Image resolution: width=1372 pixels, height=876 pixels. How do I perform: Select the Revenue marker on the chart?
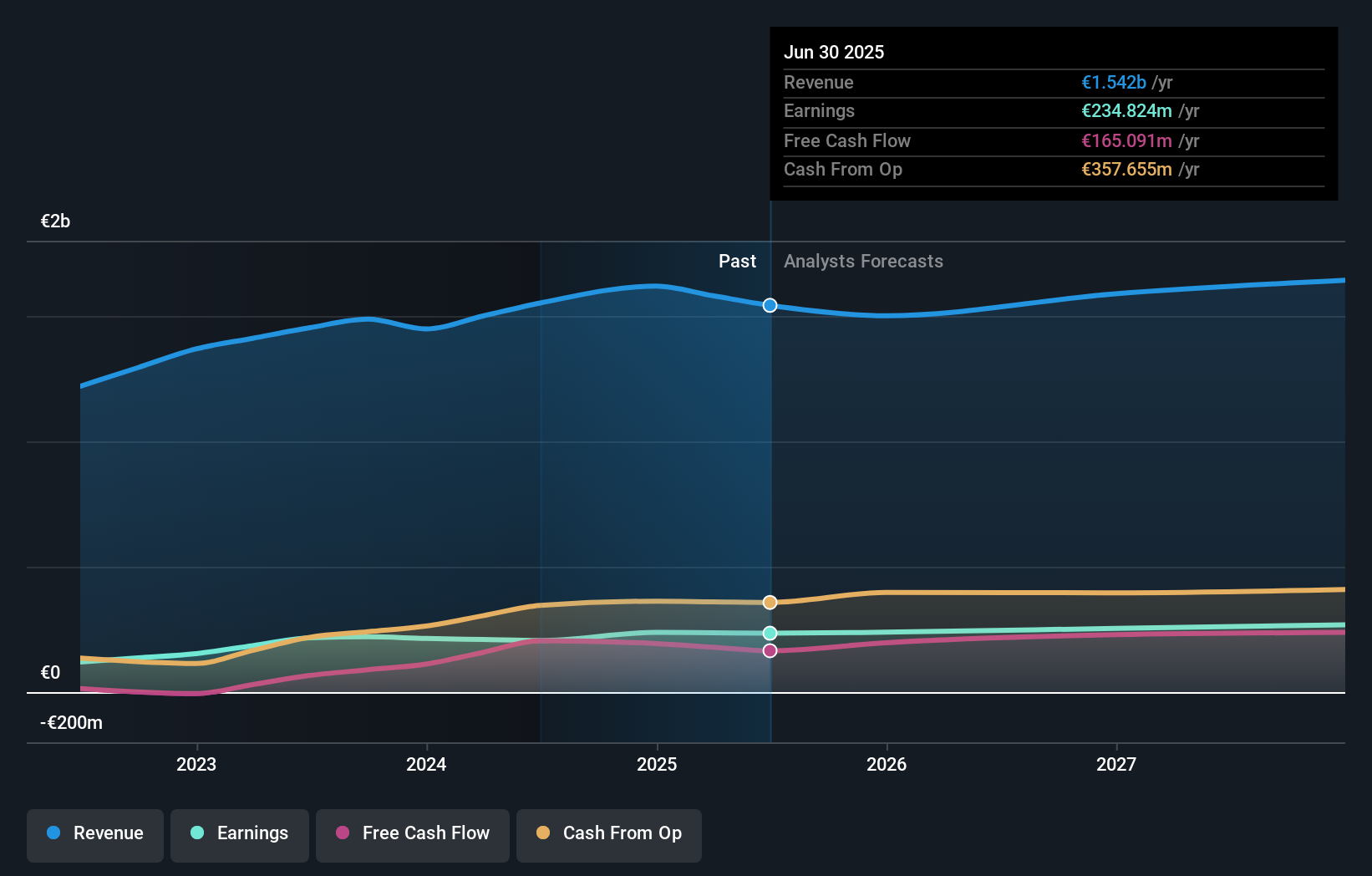tap(770, 305)
